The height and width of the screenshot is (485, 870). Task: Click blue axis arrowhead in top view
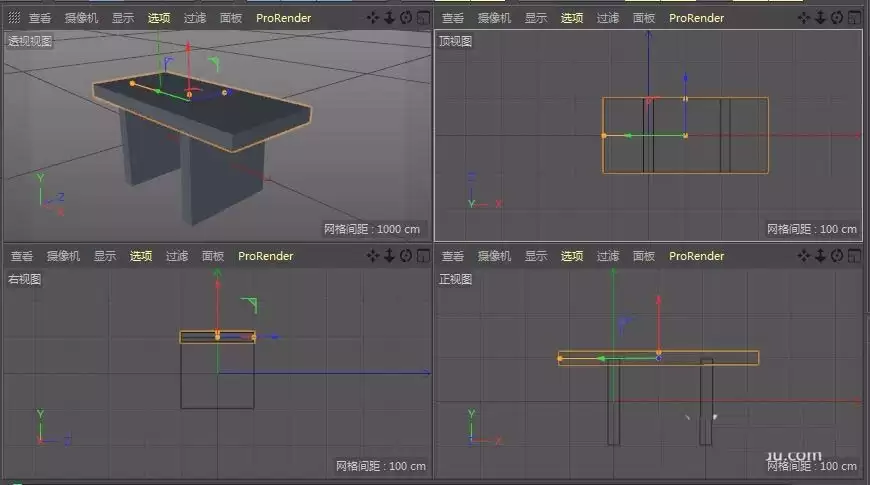coord(686,78)
